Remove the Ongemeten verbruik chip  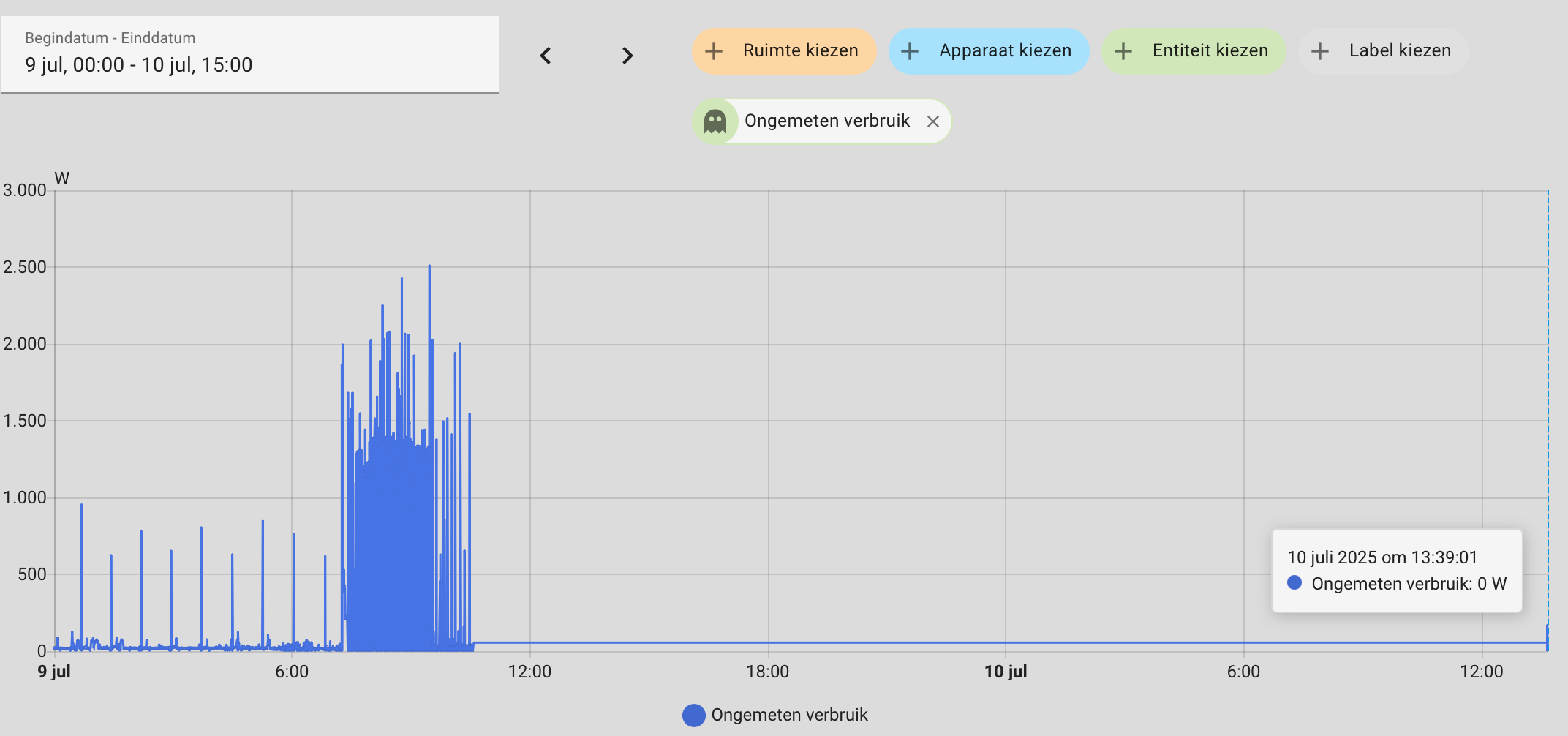(933, 121)
